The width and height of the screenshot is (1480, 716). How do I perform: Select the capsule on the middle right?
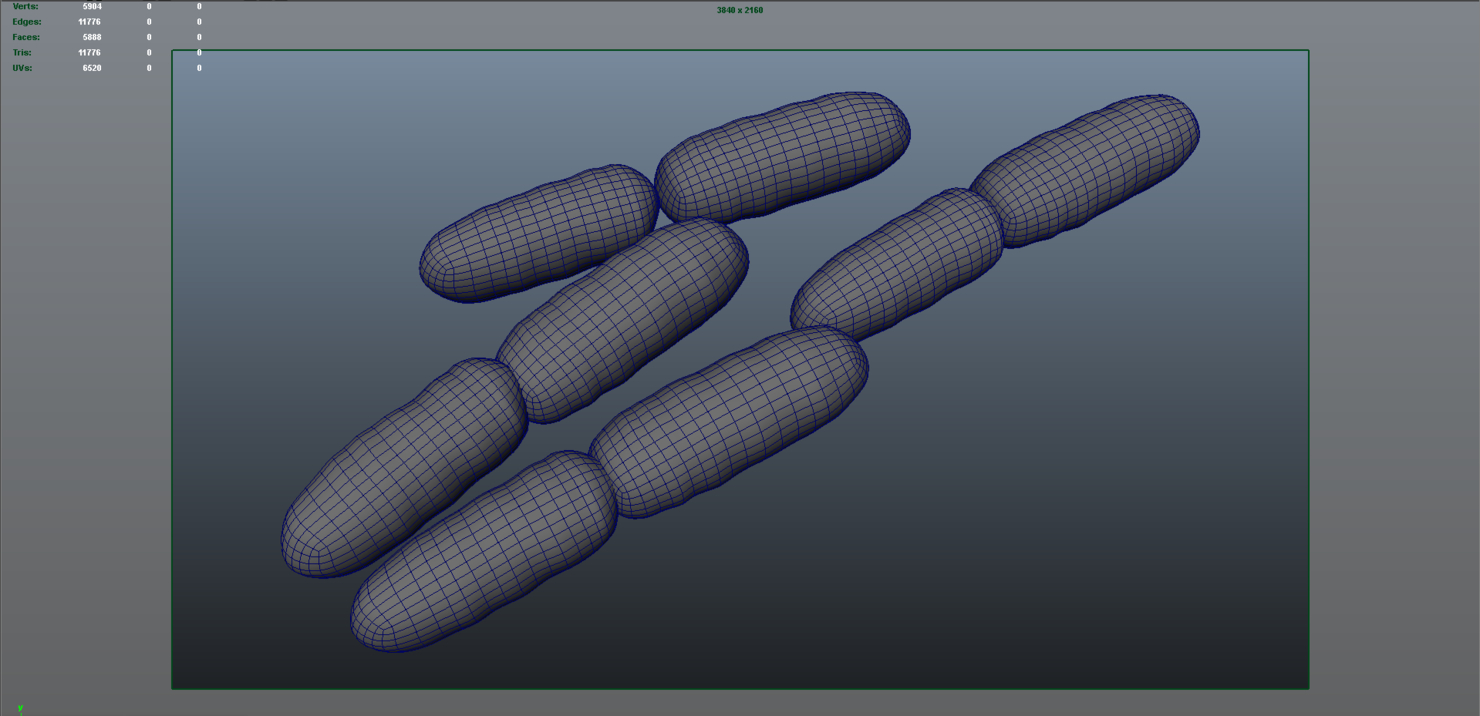[x=900, y=260]
